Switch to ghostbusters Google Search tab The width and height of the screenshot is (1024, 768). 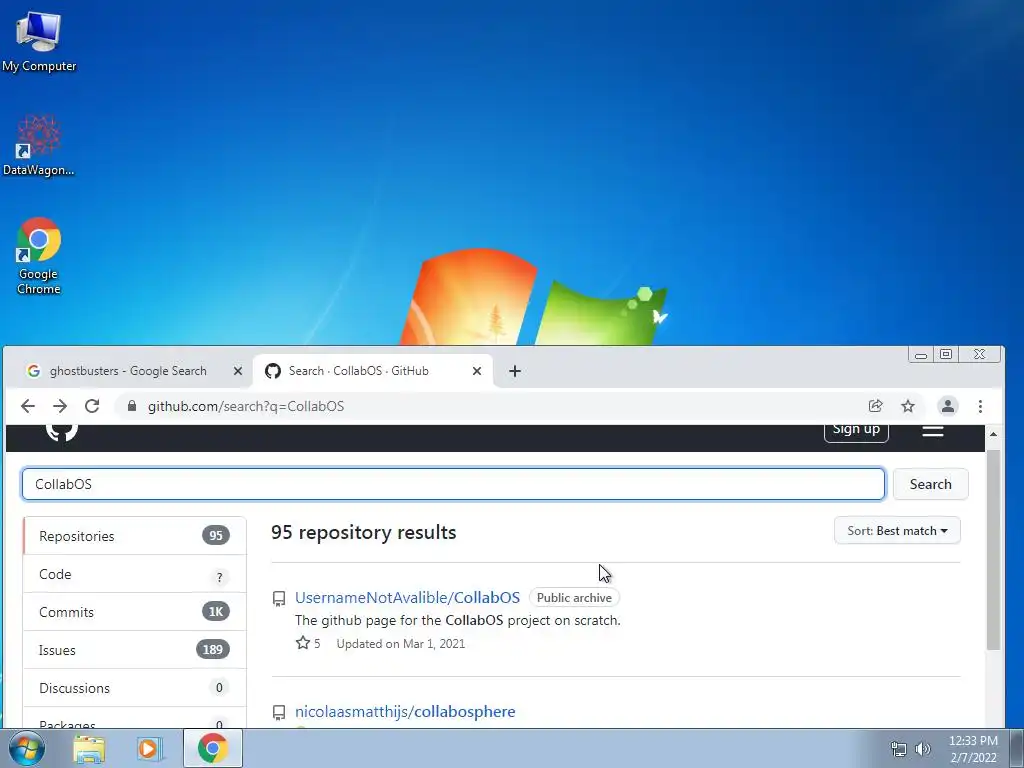[128, 371]
